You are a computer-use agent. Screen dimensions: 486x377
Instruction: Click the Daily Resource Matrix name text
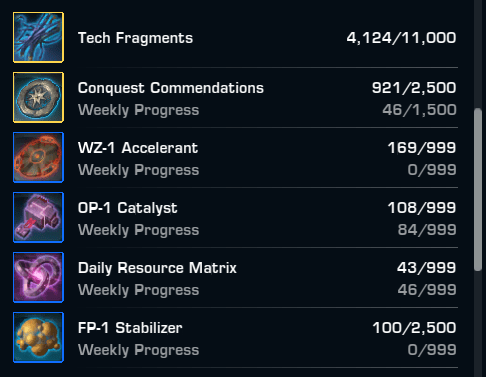[157, 268]
